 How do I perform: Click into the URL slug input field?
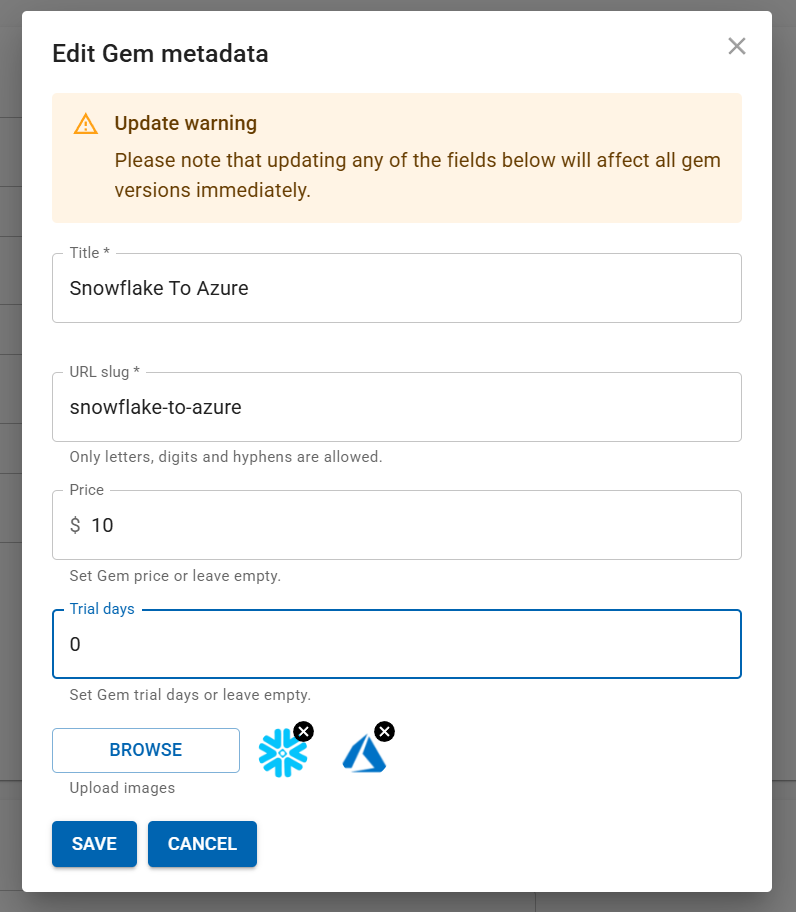pos(396,407)
